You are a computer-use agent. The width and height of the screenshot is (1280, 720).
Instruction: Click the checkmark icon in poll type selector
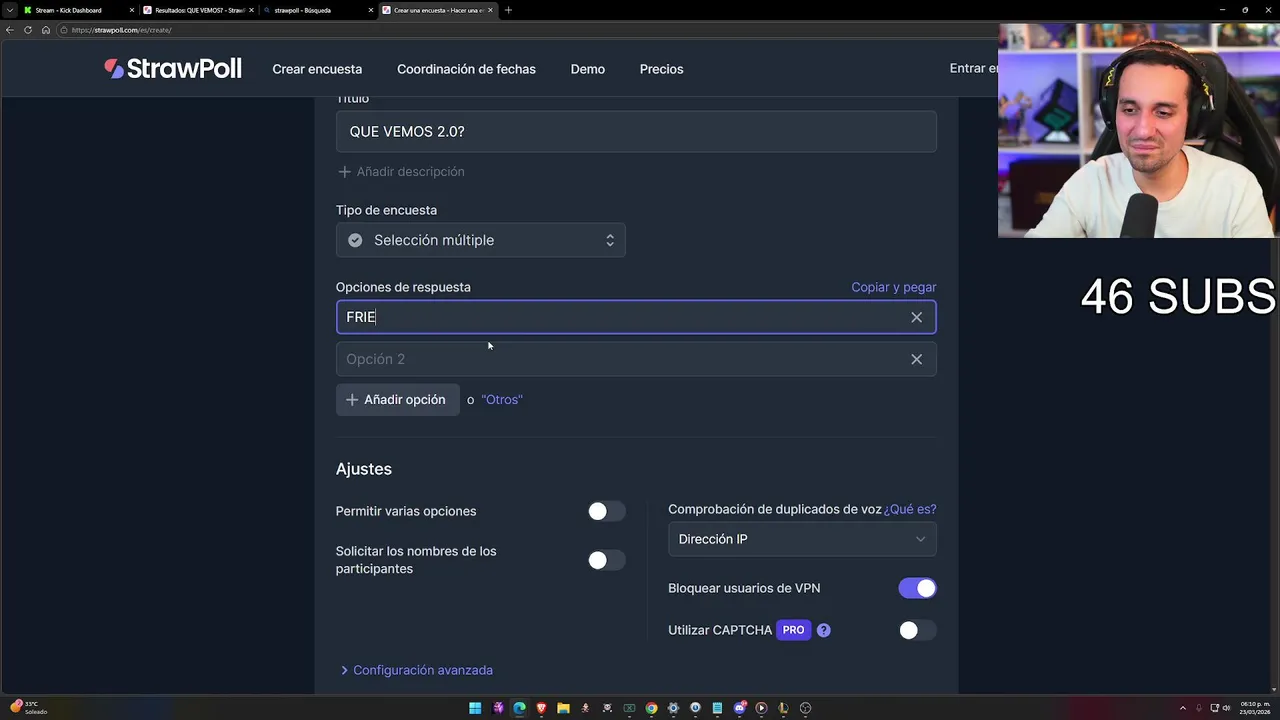pyautogui.click(x=355, y=240)
